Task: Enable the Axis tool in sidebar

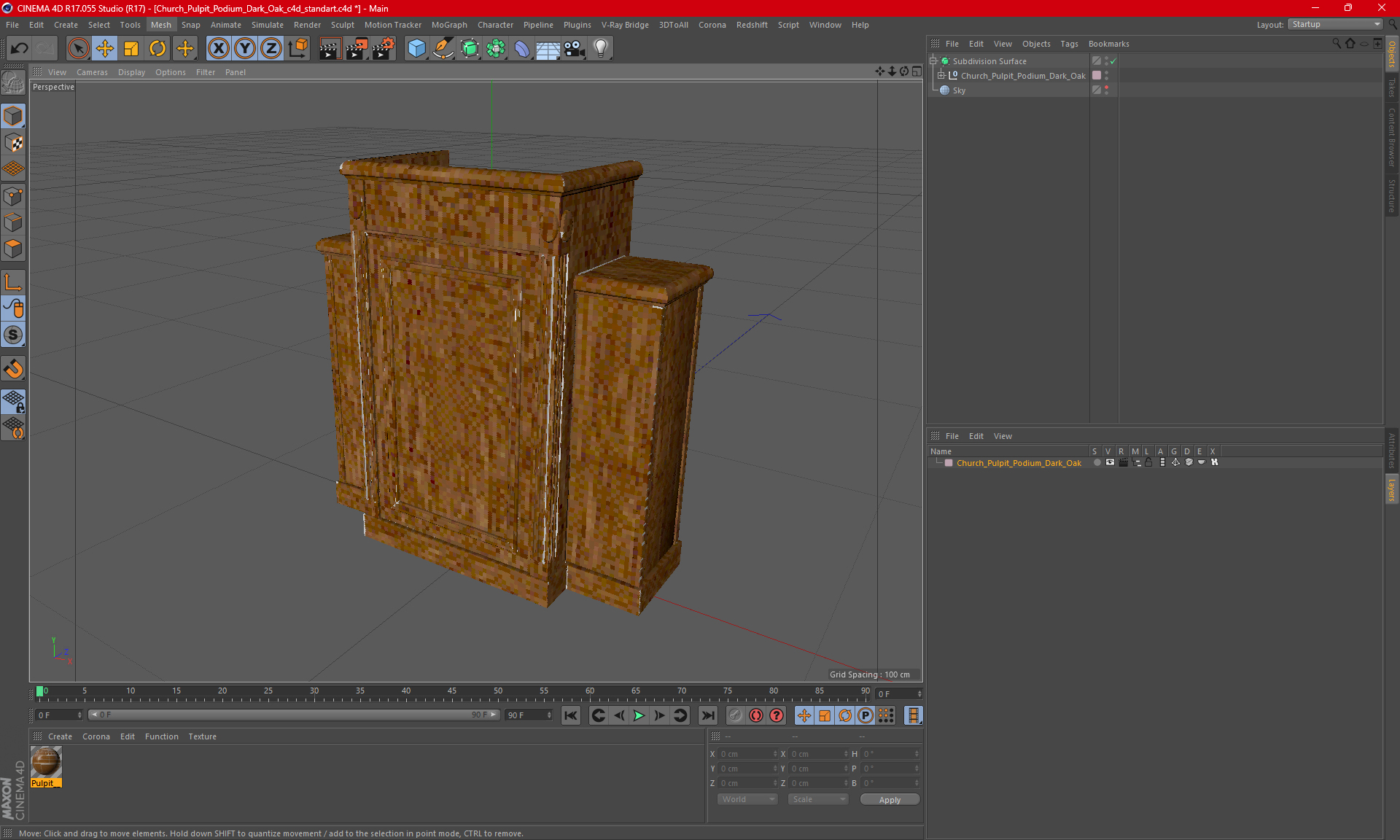Action: (13, 282)
